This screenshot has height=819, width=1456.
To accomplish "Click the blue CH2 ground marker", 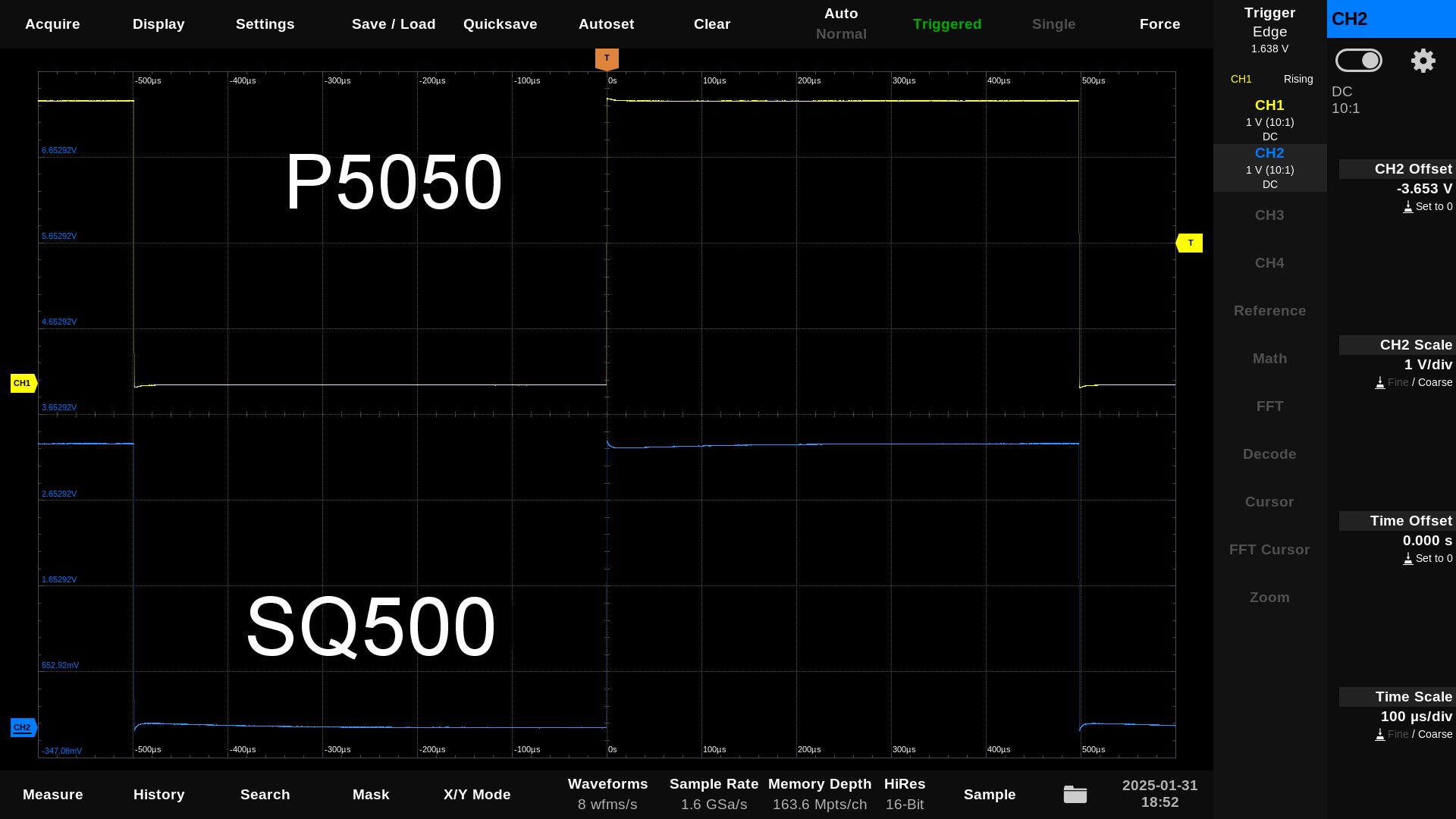I will pyautogui.click(x=24, y=727).
